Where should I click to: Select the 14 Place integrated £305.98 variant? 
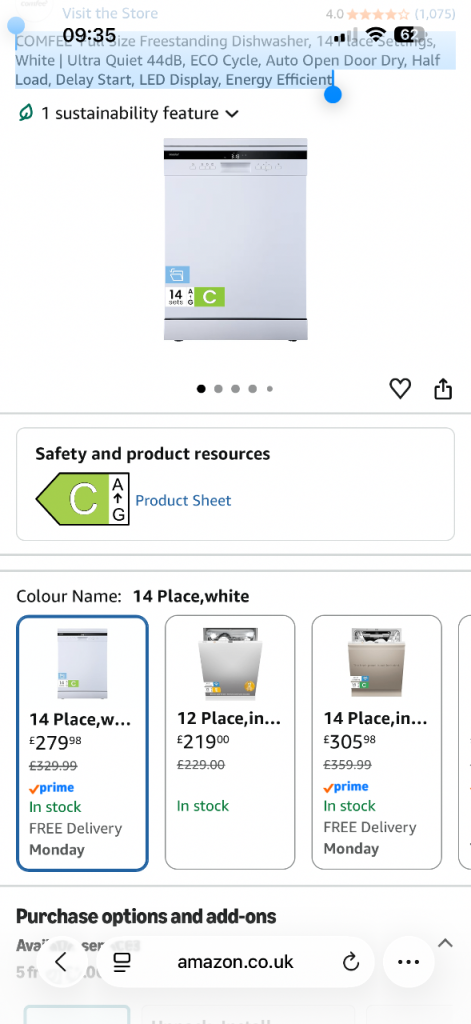click(x=377, y=743)
